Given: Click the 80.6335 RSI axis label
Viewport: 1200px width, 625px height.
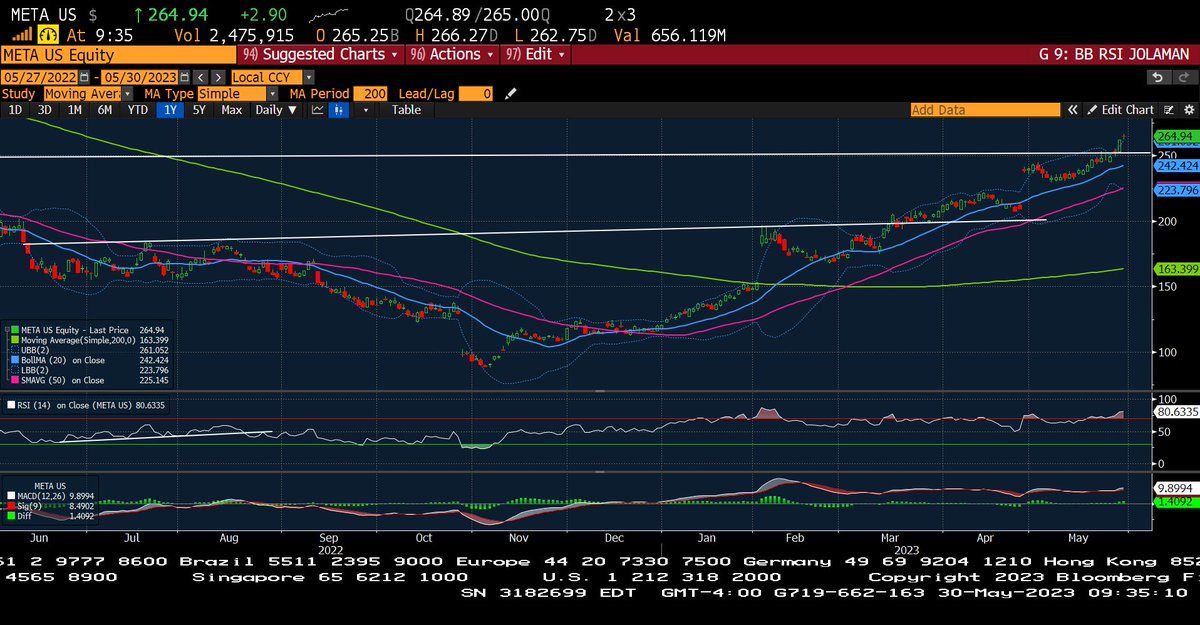Looking at the screenshot, I should pos(1175,411).
